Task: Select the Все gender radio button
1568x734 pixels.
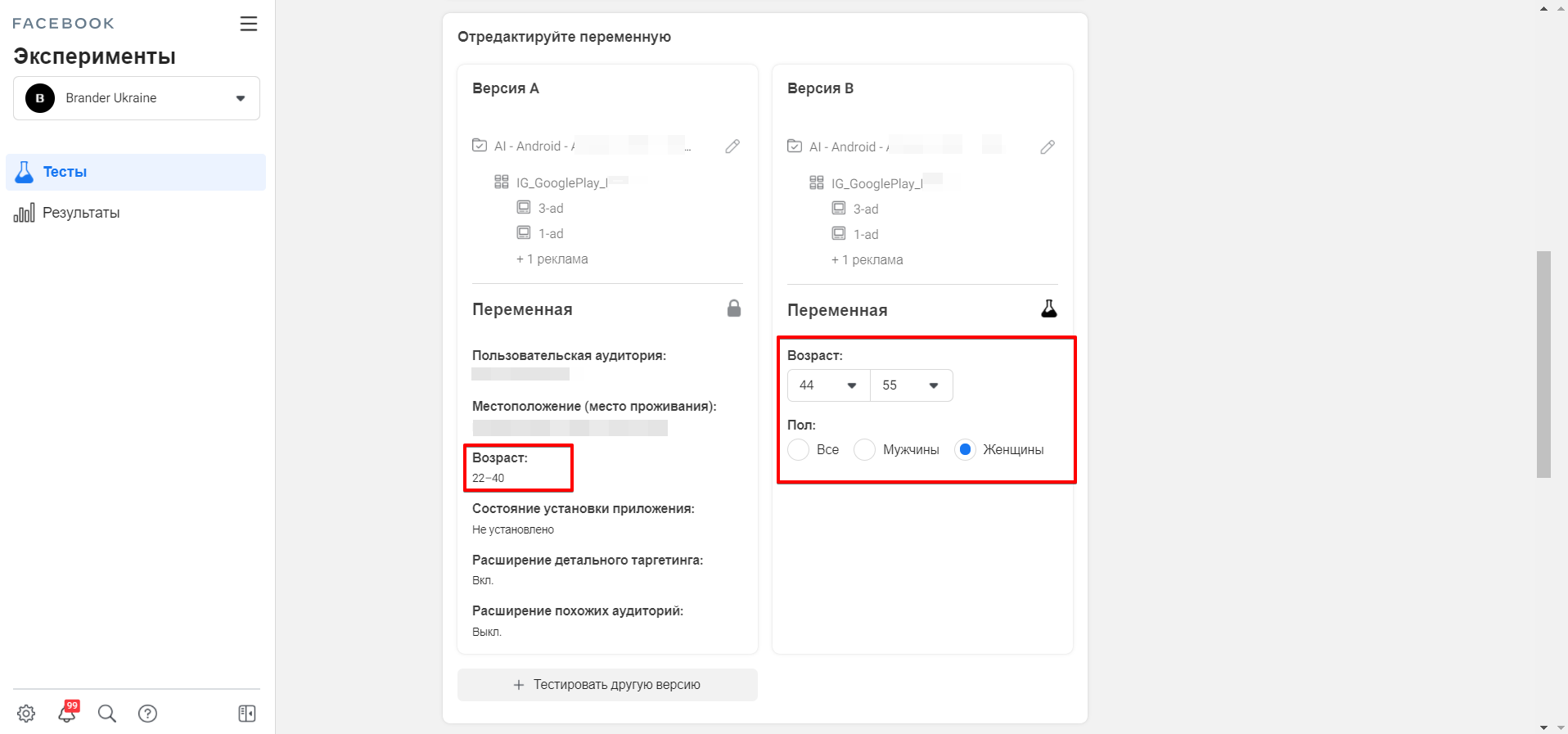Action: coord(799,450)
